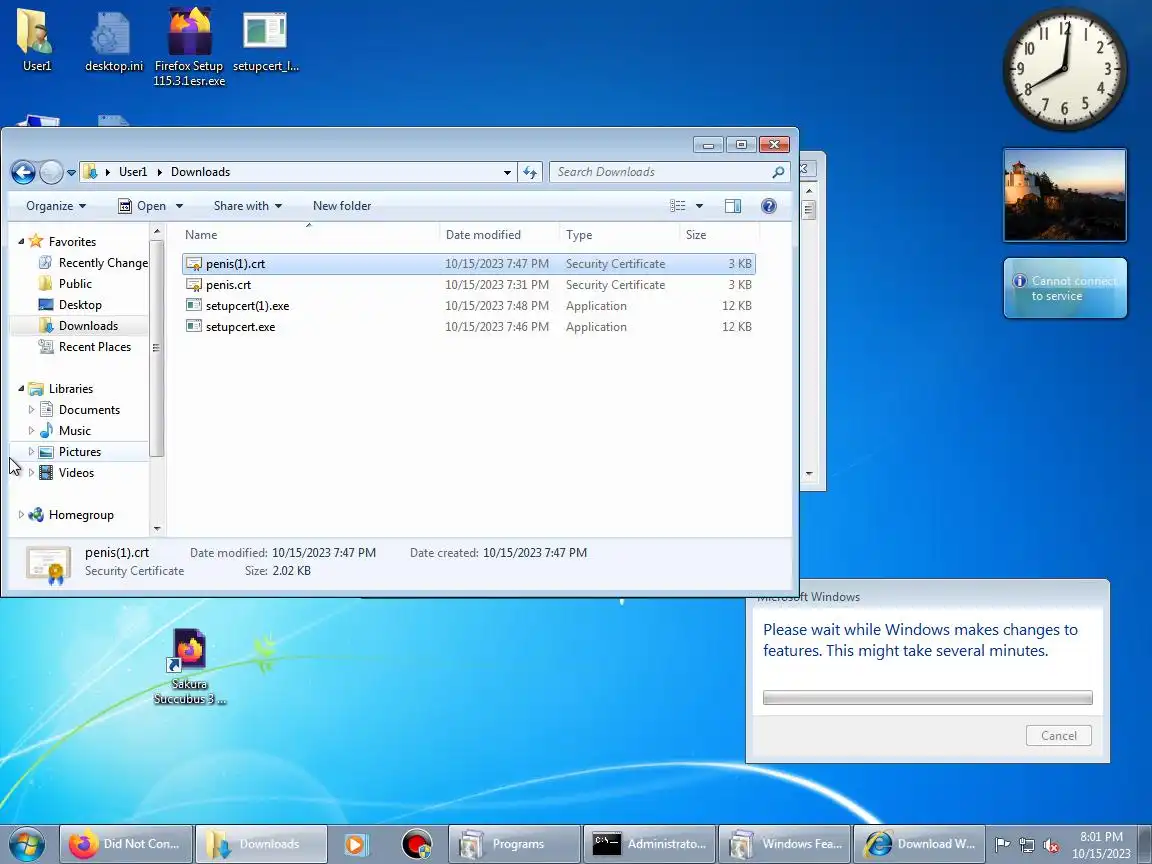Refresh the Downloads folder view
Image resolution: width=1152 pixels, height=864 pixels.
coord(530,172)
